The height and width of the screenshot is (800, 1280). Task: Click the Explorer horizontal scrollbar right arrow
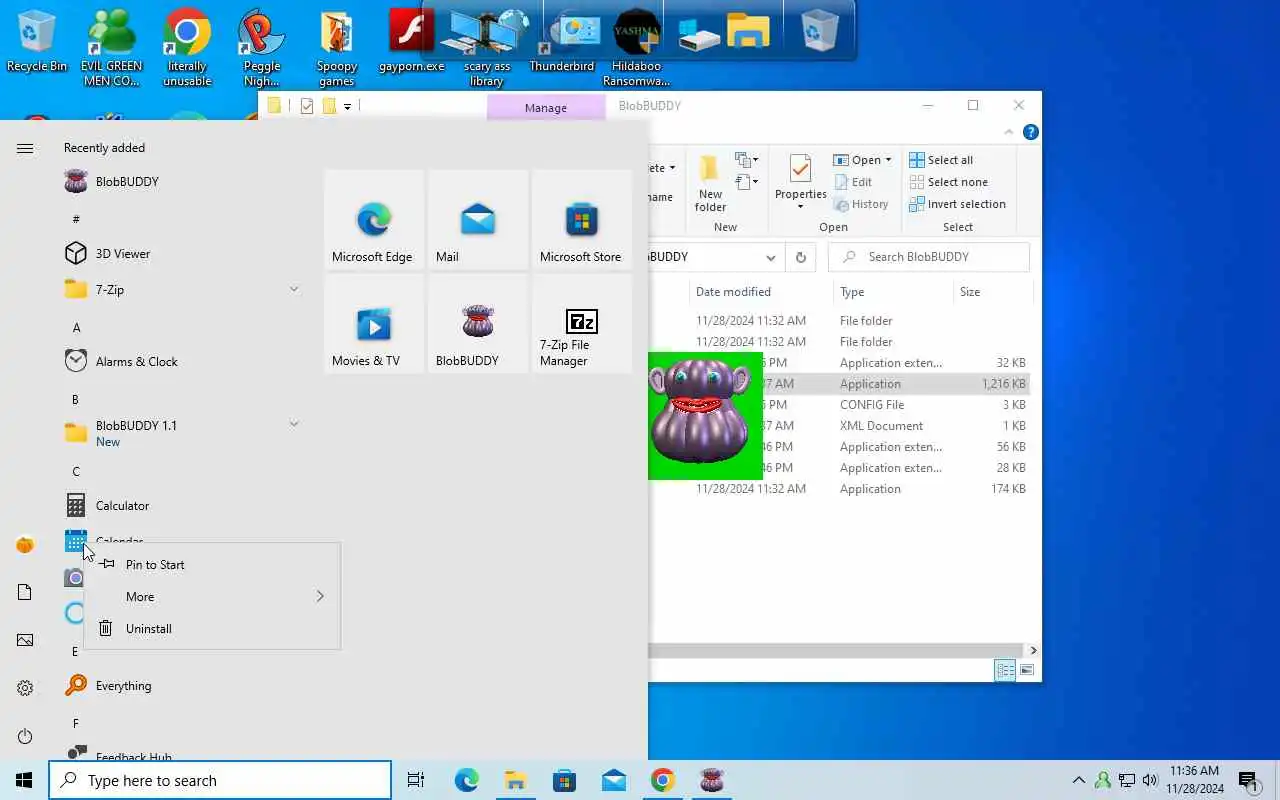1033,650
